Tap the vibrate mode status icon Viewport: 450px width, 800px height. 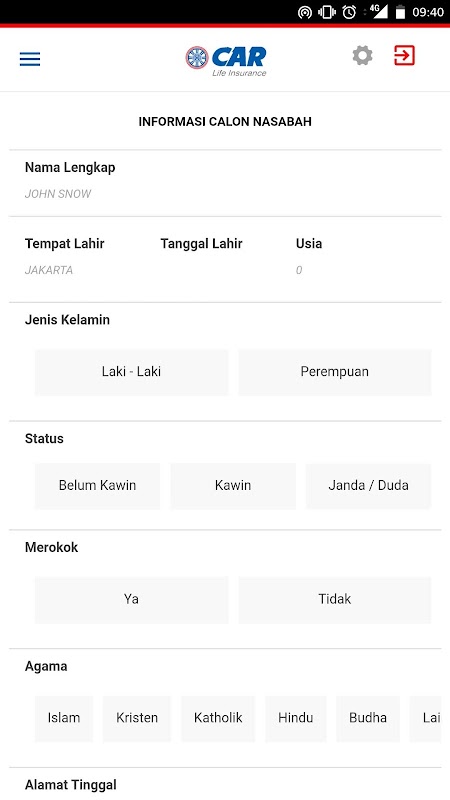327,12
